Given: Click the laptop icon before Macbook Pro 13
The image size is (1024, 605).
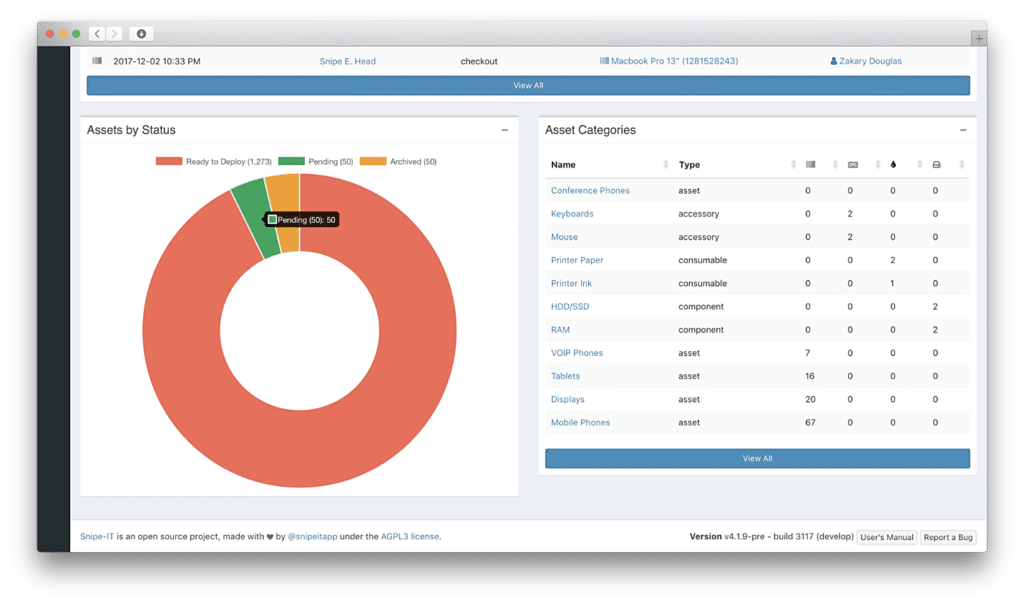Looking at the screenshot, I should click(x=607, y=61).
